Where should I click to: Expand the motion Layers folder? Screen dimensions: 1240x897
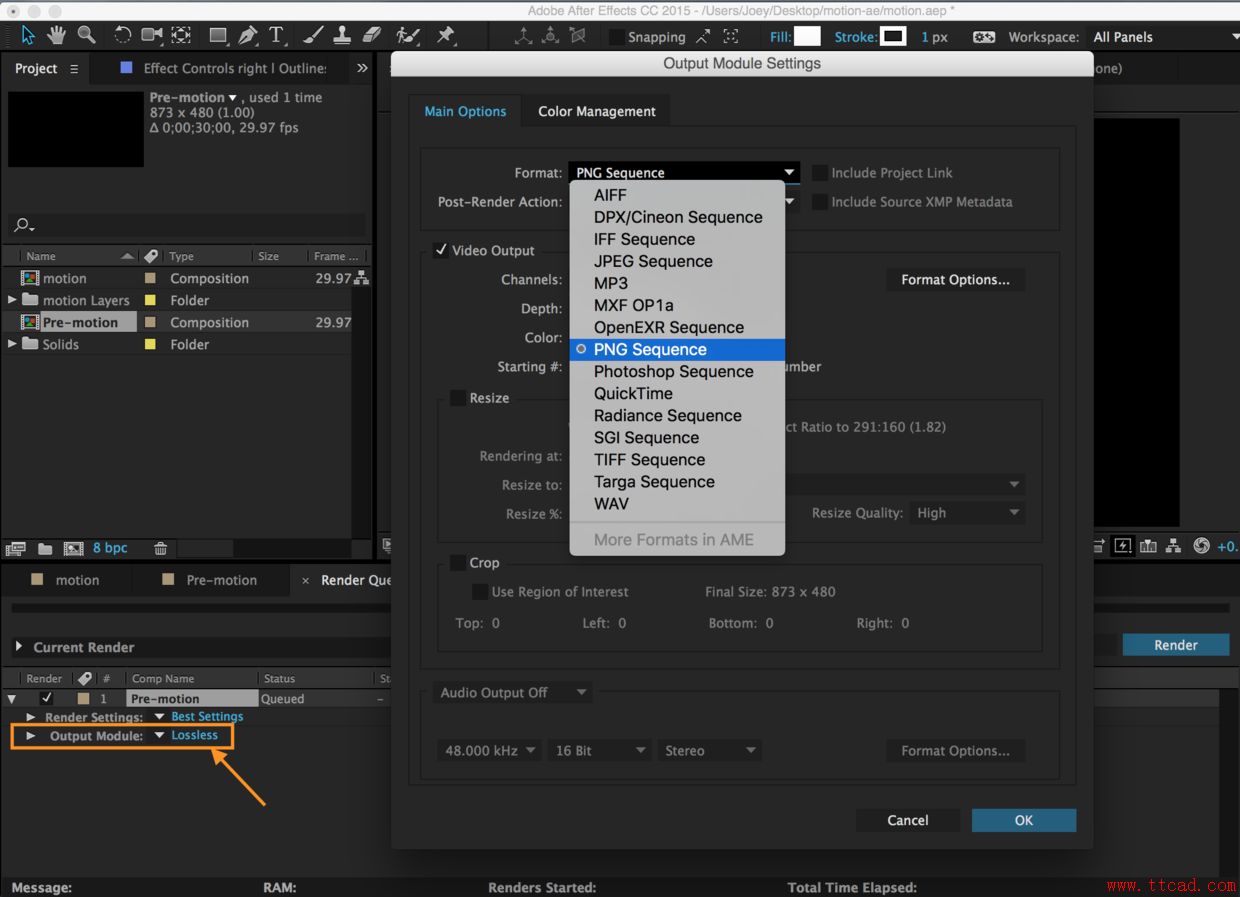click(12, 300)
